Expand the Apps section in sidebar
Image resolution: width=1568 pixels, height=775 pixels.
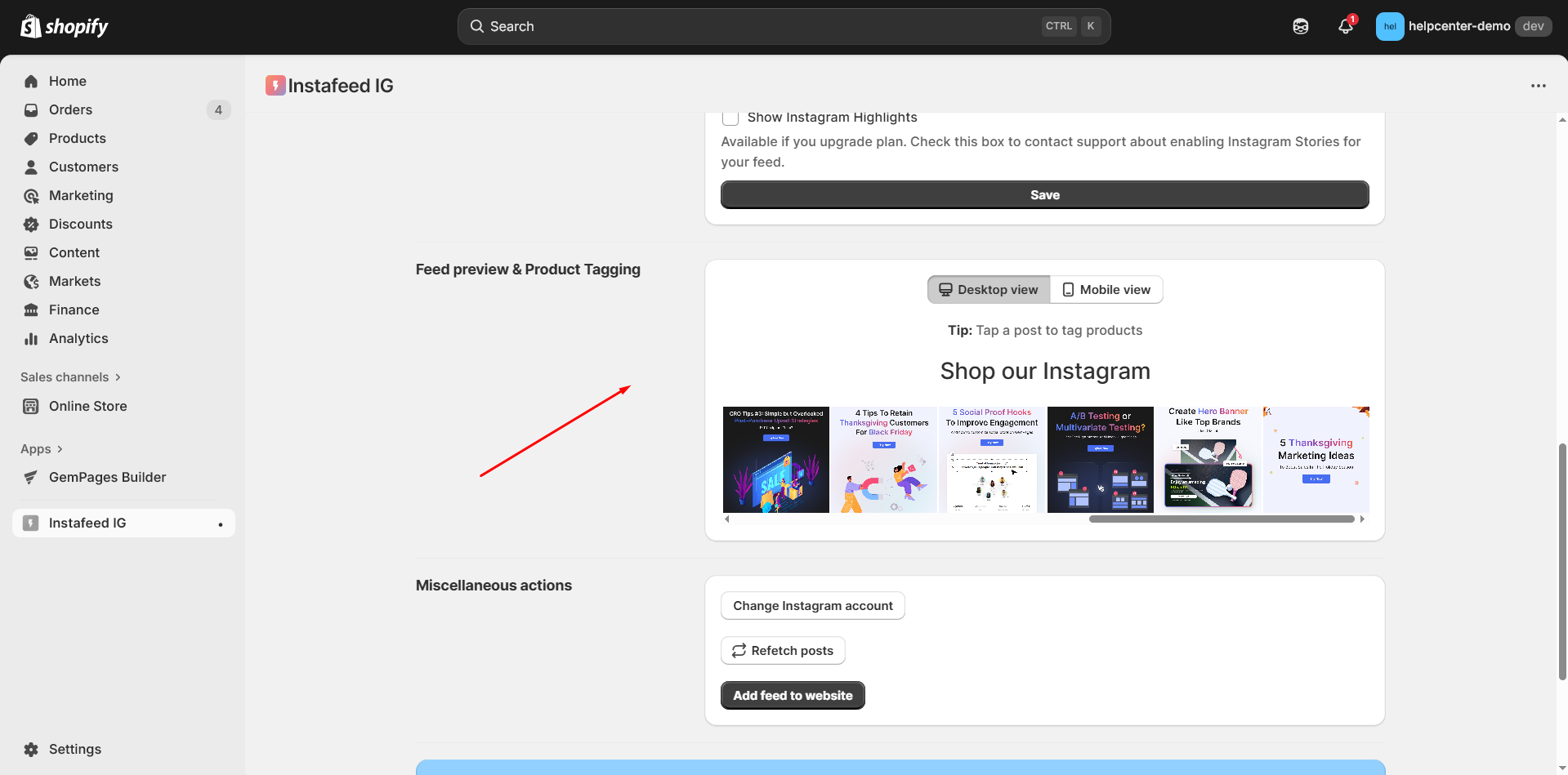point(42,448)
